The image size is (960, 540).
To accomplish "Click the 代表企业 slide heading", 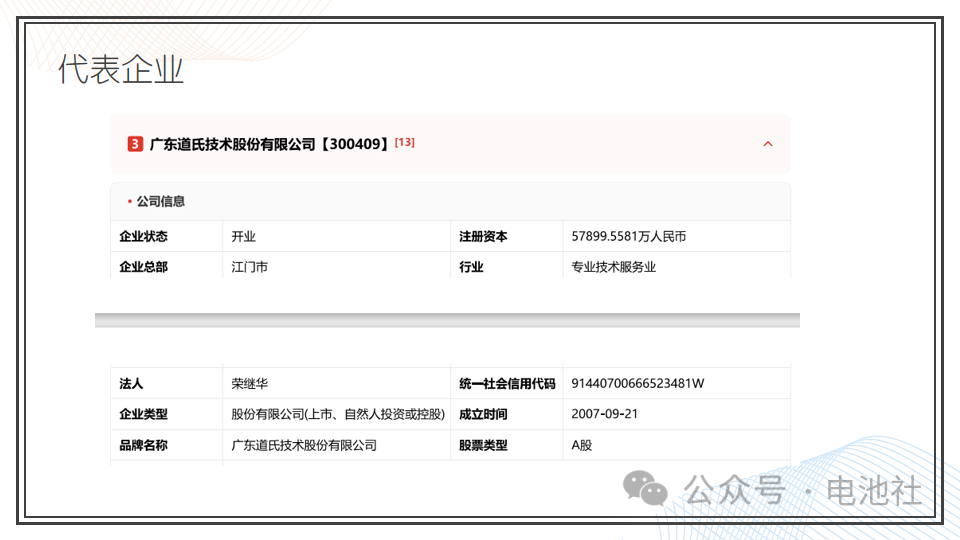I will pyautogui.click(x=121, y=69).
